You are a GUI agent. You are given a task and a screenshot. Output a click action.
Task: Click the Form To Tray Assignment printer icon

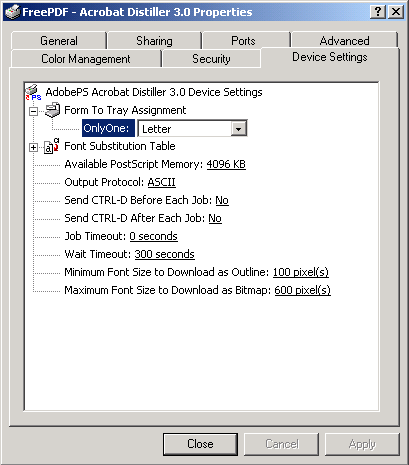pyautogui.click(x=52, y=110)
